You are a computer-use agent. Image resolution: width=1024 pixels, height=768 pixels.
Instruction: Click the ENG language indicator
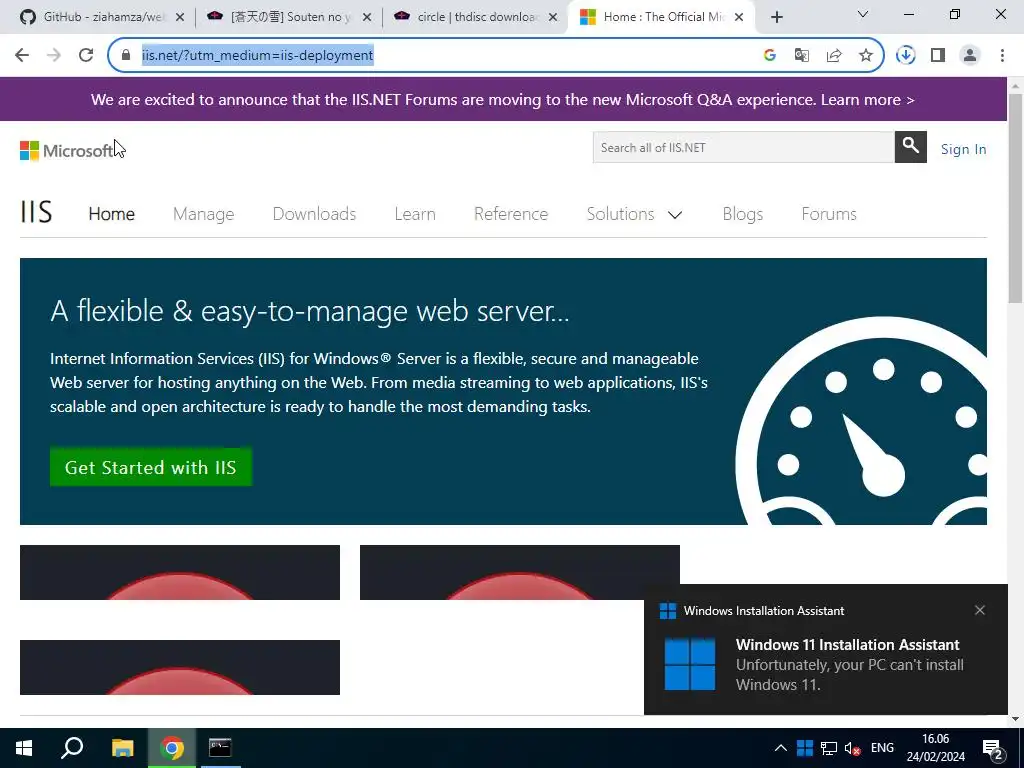coord(882,748)
